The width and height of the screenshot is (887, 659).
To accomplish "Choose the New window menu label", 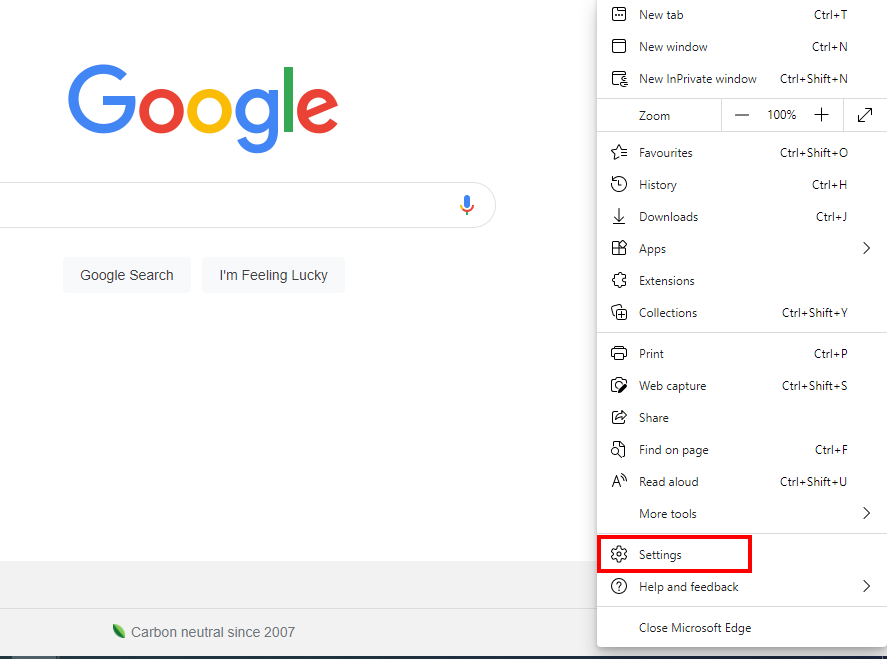I will click(673, 47).
